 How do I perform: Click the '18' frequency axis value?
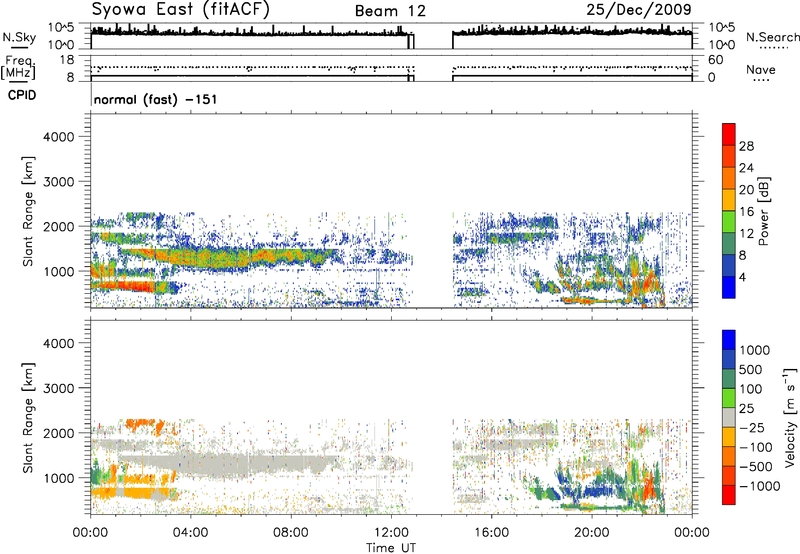67,60
